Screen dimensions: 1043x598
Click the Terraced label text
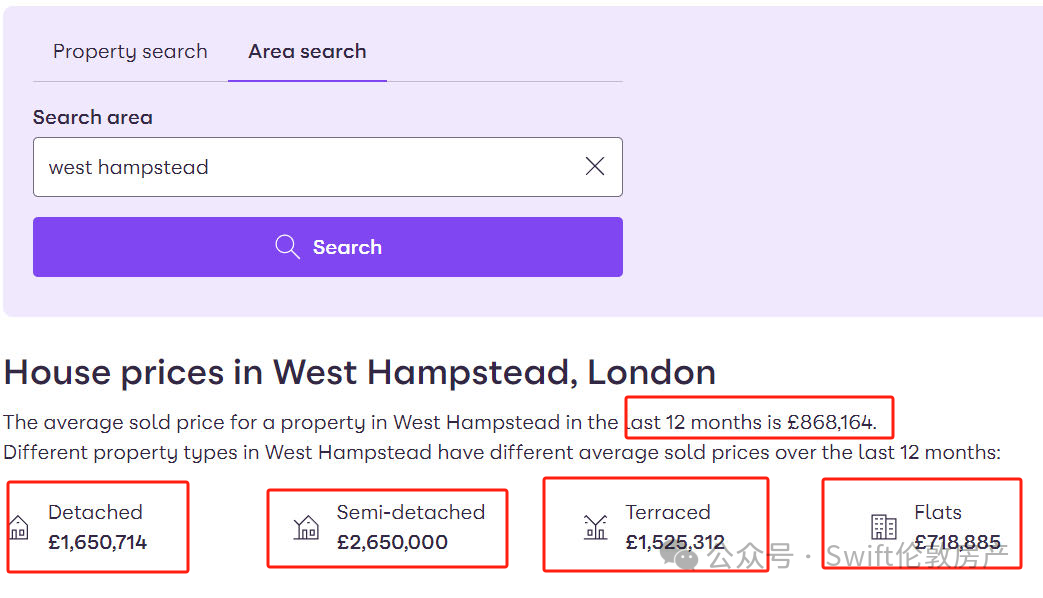(x=668, y=512)
